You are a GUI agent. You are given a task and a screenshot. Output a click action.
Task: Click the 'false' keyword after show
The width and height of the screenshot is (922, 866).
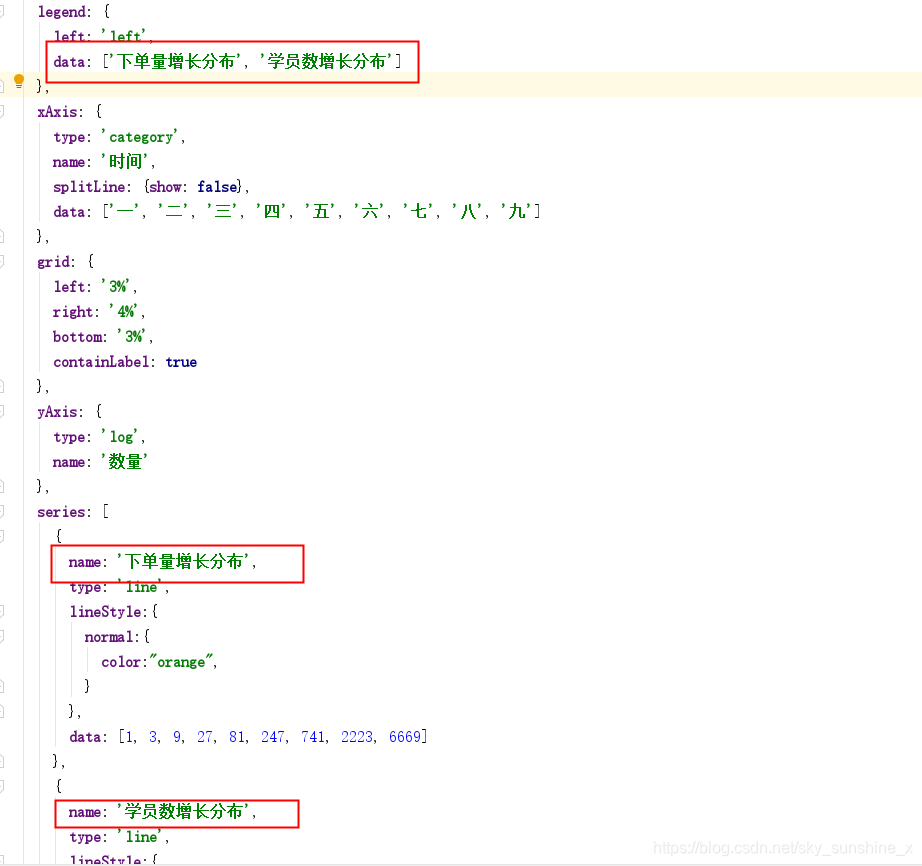[217, 187]
